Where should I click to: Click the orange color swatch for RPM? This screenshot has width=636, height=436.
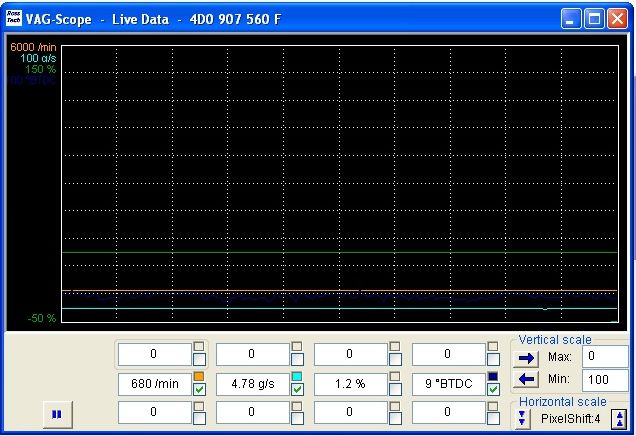click(x=199, y=376)
